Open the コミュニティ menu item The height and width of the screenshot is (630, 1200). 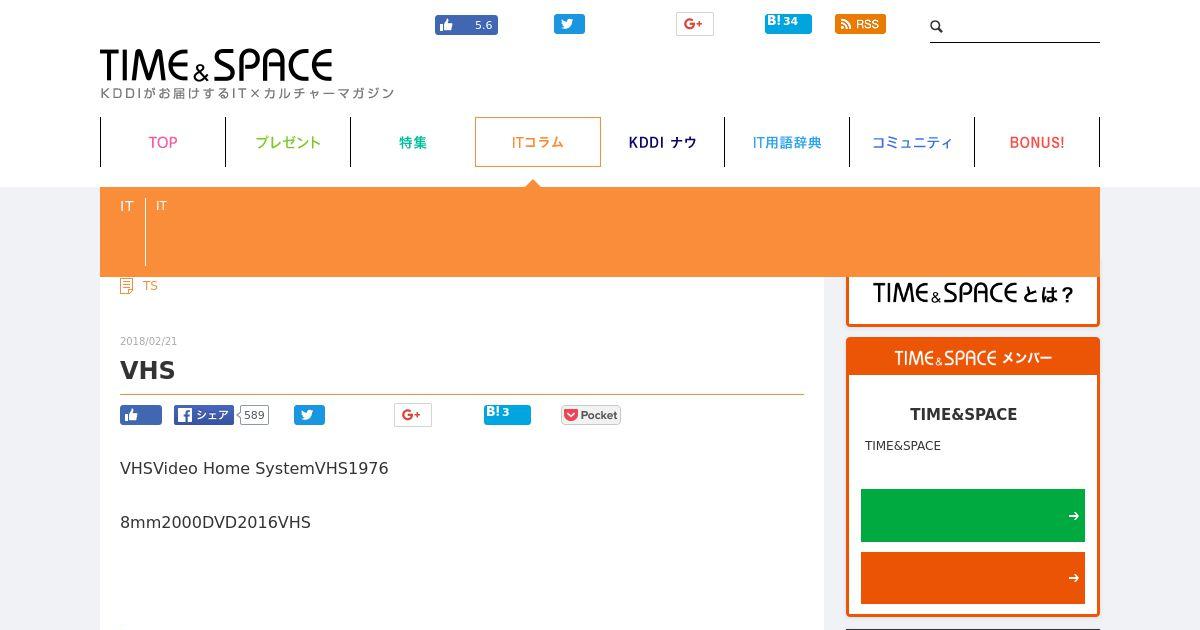912,142
